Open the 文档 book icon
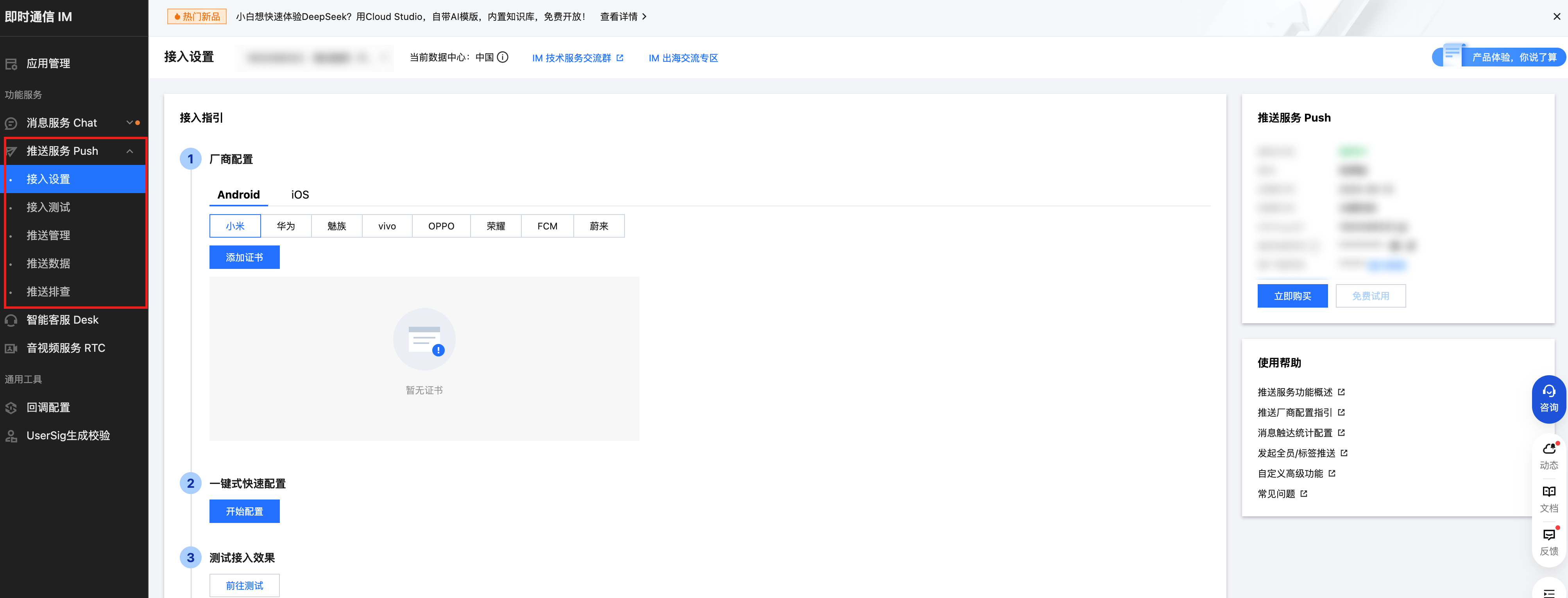This screenshot has height=598, width=1568. tap(1548, 492)
